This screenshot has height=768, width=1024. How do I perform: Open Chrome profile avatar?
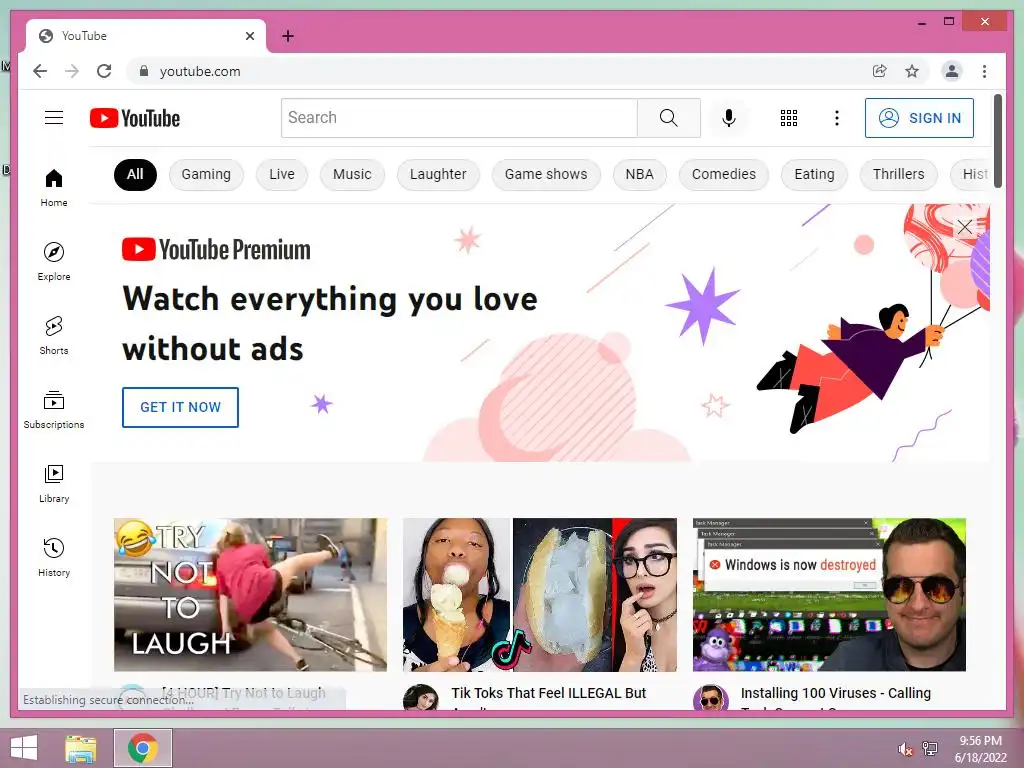(x=952, y=71)
